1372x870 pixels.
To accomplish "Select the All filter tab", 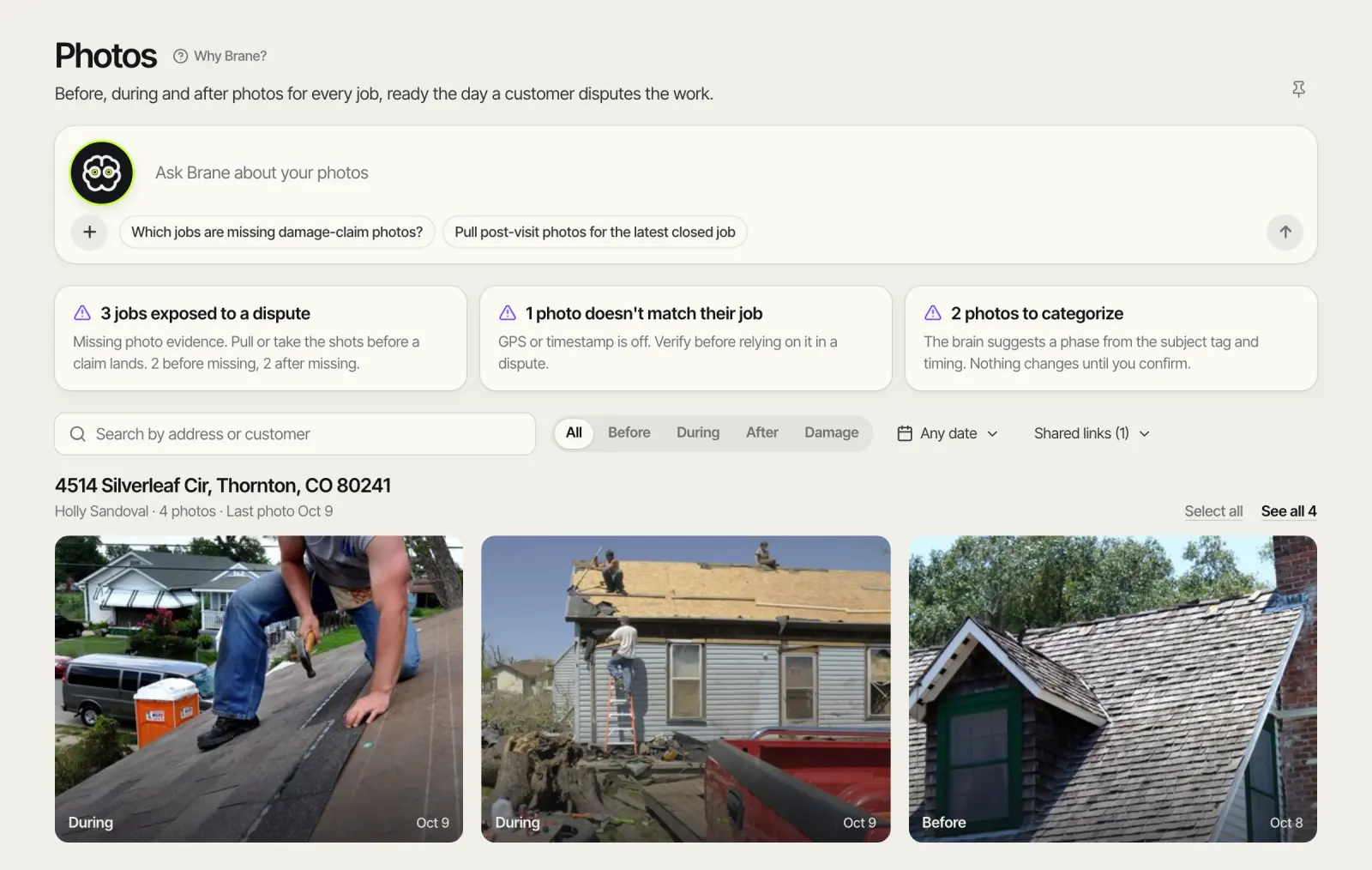I will (x=574, y=432).
